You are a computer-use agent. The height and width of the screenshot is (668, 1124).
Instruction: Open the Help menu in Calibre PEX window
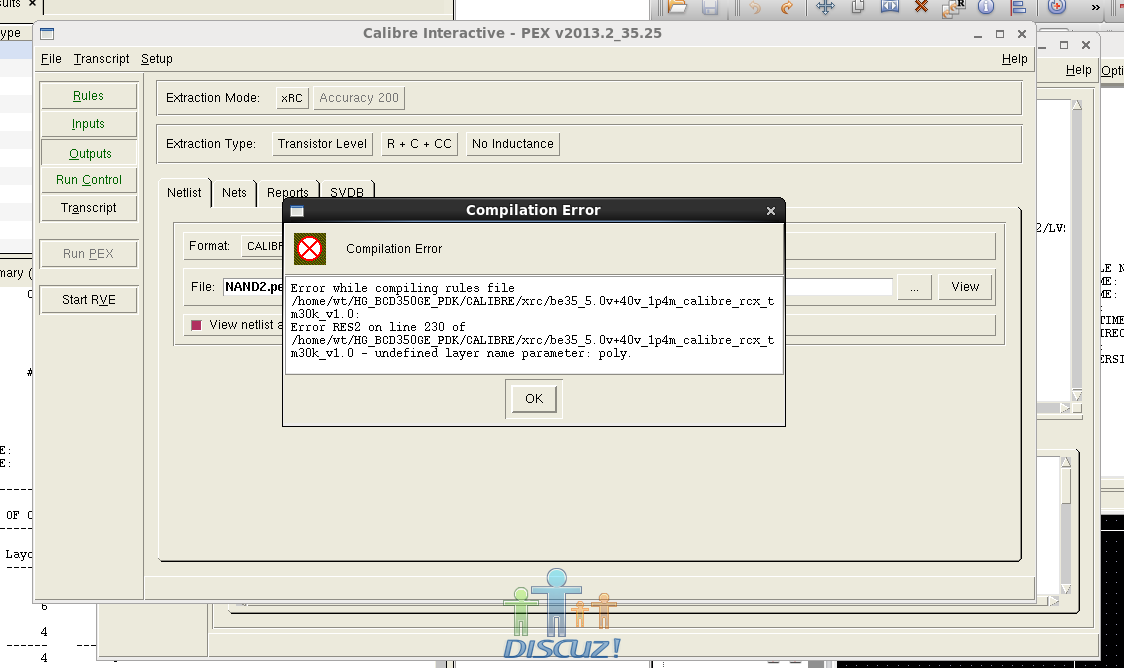coord(1014,59)
